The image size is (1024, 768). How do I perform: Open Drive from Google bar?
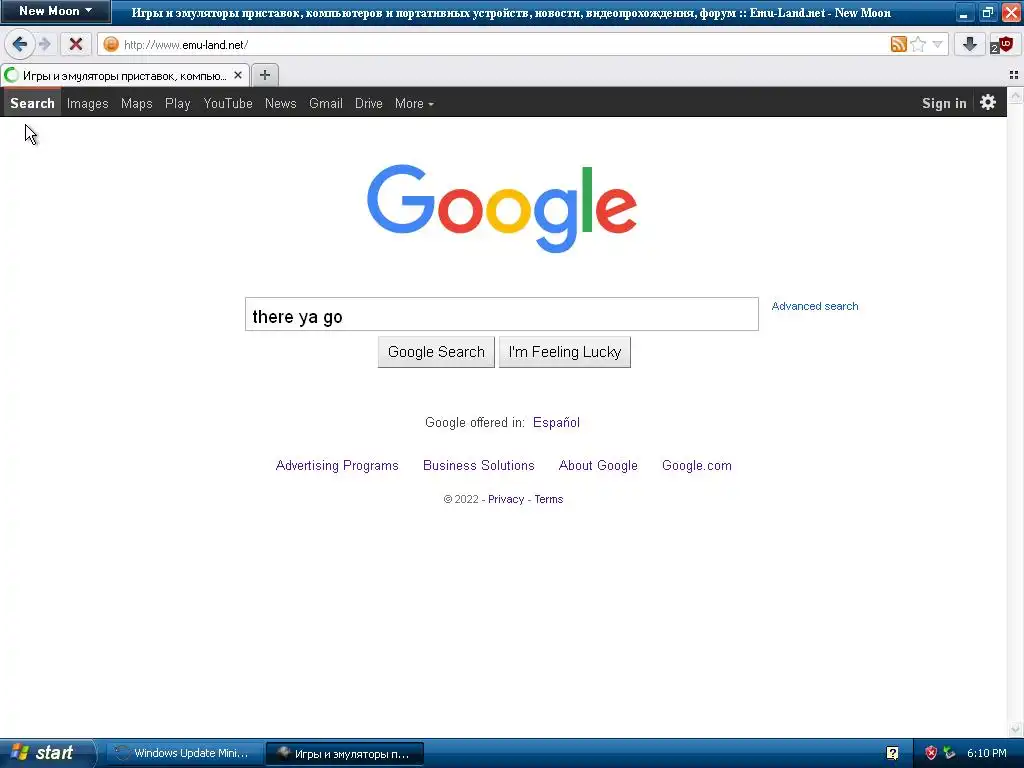pyautogui.click(x=369, y=103)
